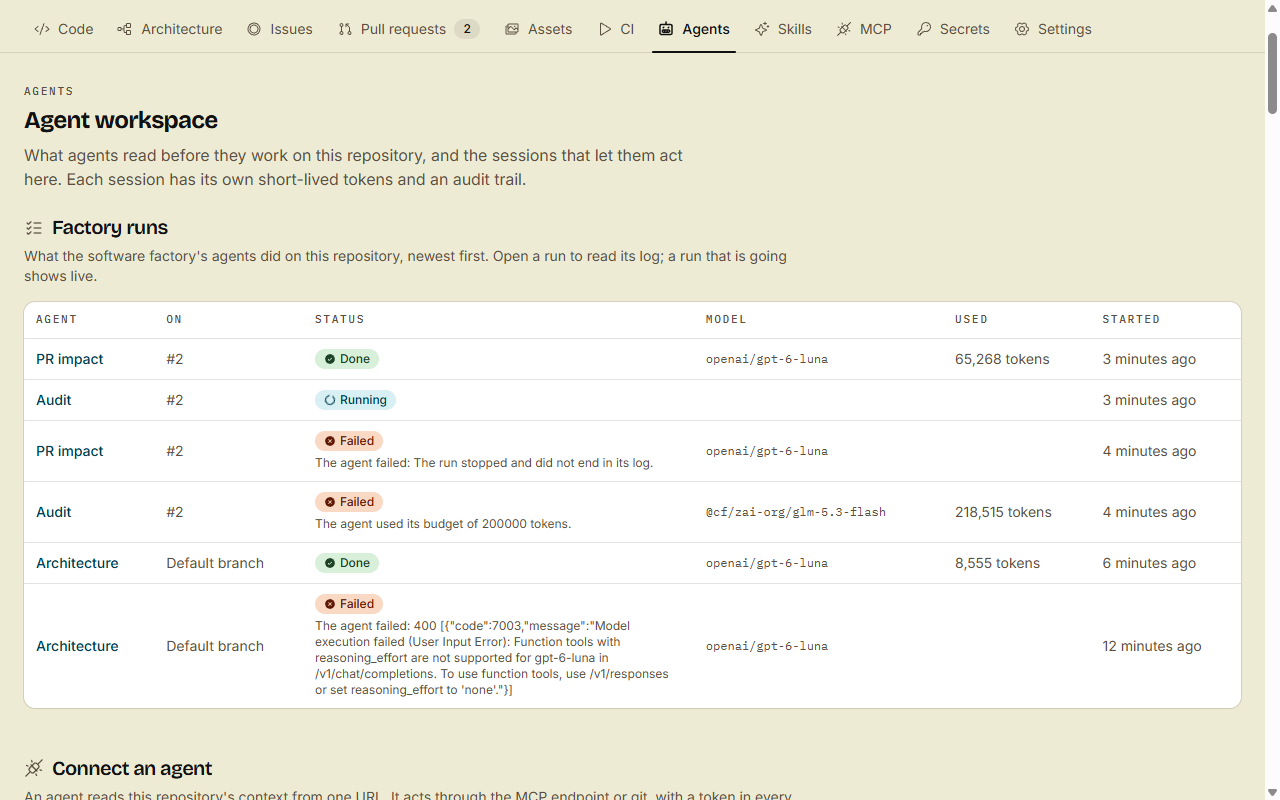Screen dimensions: 1280x800
Task: Click the Agent workspace heading
Action: click(x=121, y=120)
